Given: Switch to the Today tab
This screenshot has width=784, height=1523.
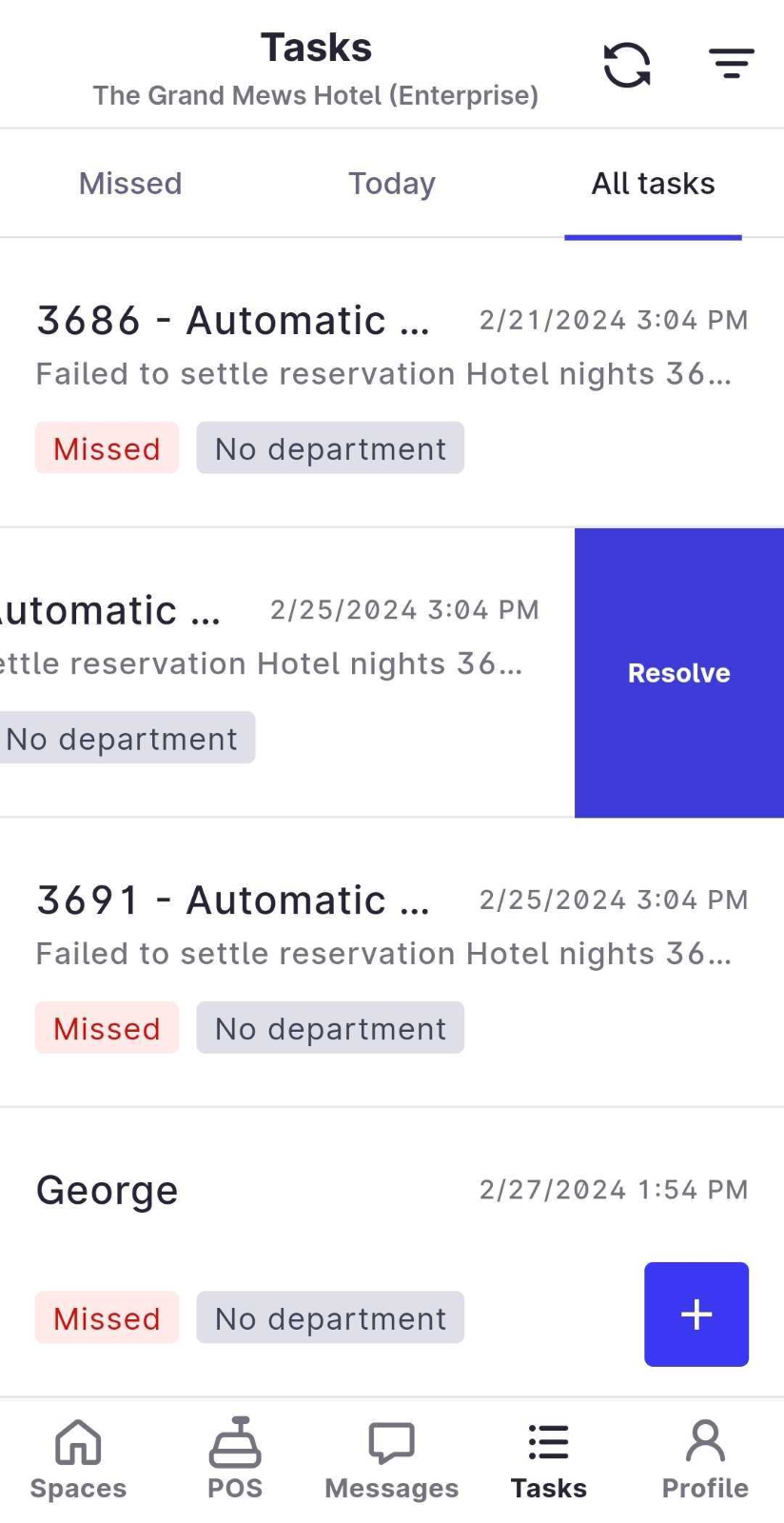Looking at the screenshot, I should (x=391, y=184).
